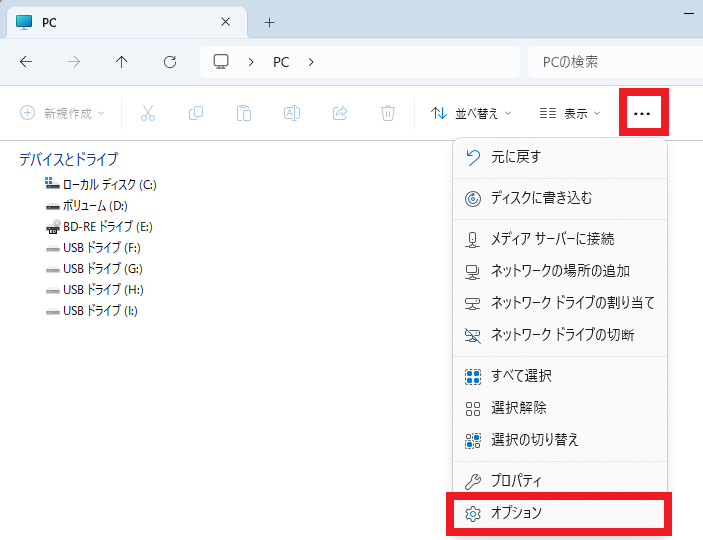The width and height of the screenshot is (703, 540).
Task: Click the three-dots See more button
Action: click(x=642, y=113)
